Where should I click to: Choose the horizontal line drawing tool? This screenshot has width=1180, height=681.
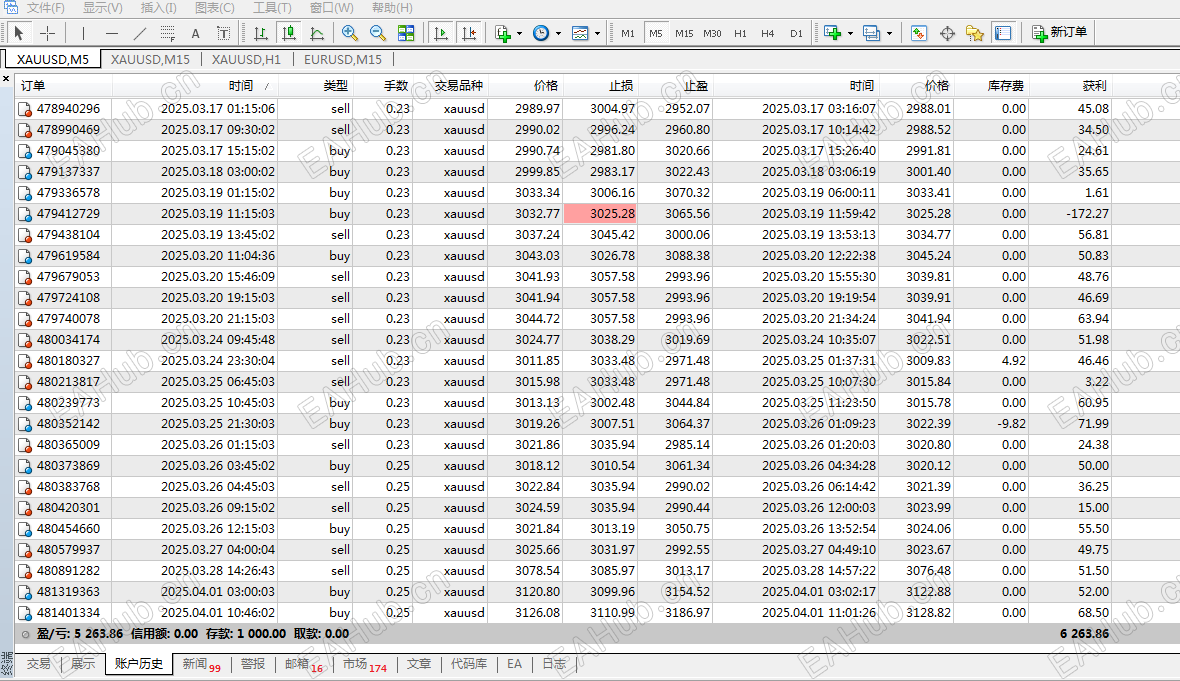click(x=112, y=33)
